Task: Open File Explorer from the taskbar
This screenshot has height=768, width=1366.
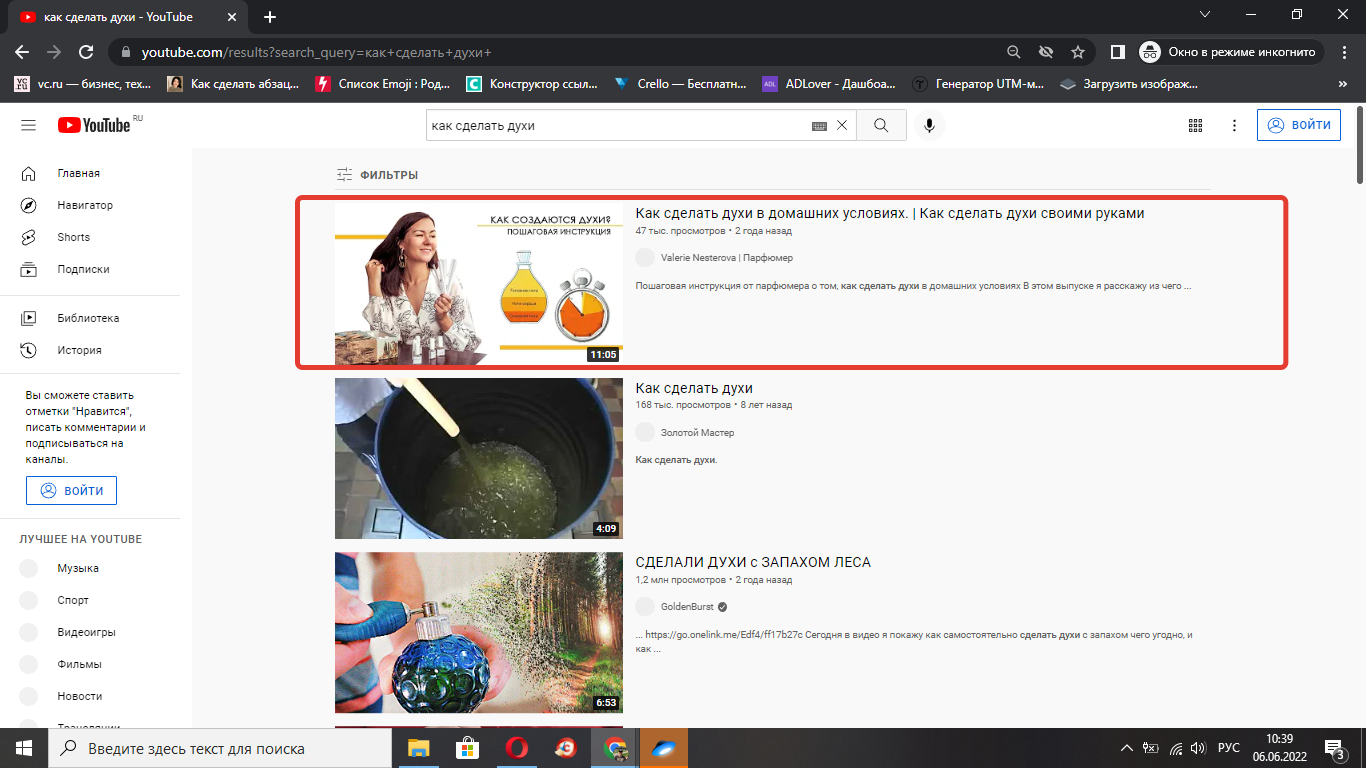Action: point(418,748)
